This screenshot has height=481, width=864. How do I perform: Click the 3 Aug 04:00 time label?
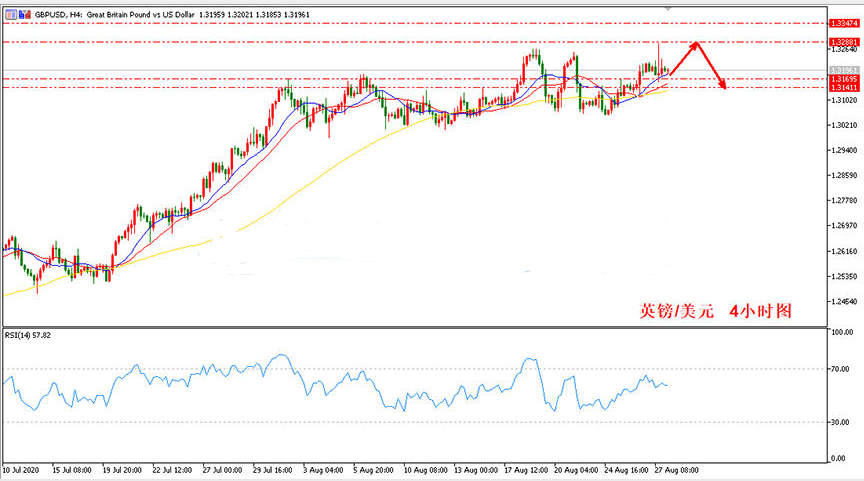[323, 470]
